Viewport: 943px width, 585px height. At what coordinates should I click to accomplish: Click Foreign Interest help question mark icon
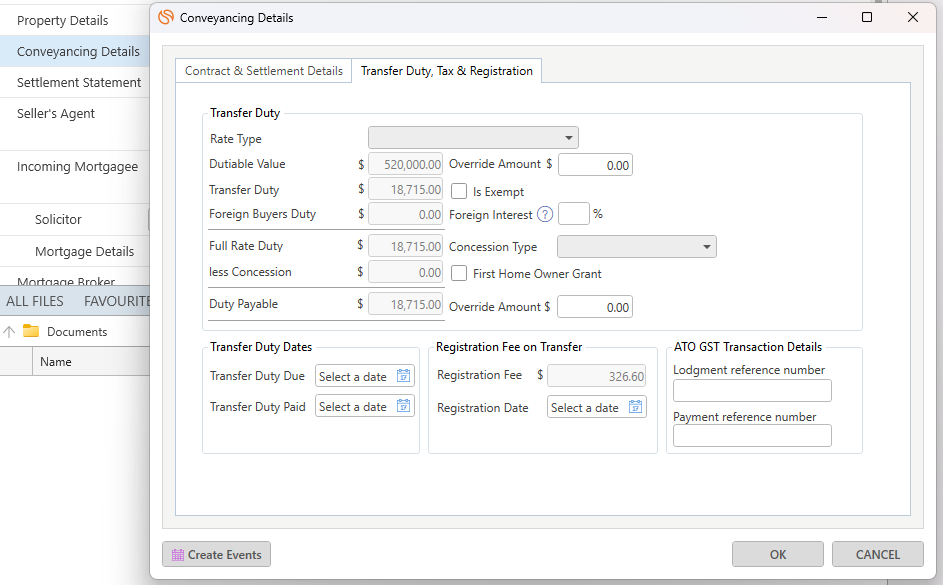click(545, 215)
